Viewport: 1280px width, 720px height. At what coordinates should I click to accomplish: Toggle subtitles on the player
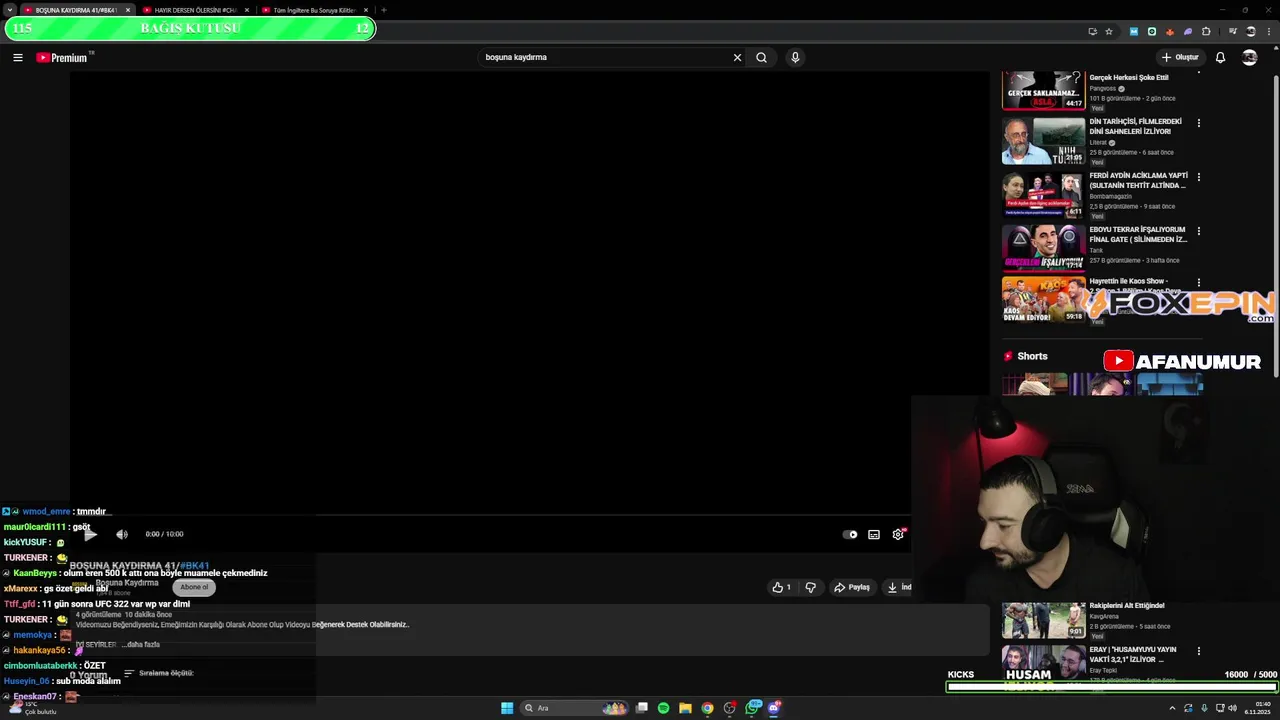(874, 534)
